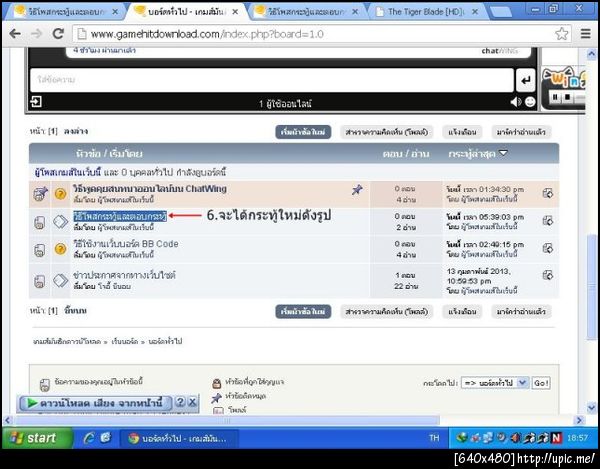Viewport: 600px width, 469px height.
Task: Switch to the third browser tab
Action: click(306, 12)
